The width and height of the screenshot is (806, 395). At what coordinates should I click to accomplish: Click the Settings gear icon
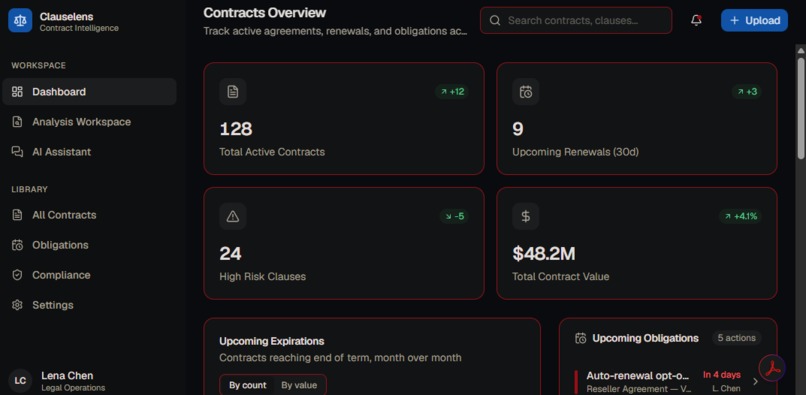pos(17,305)
